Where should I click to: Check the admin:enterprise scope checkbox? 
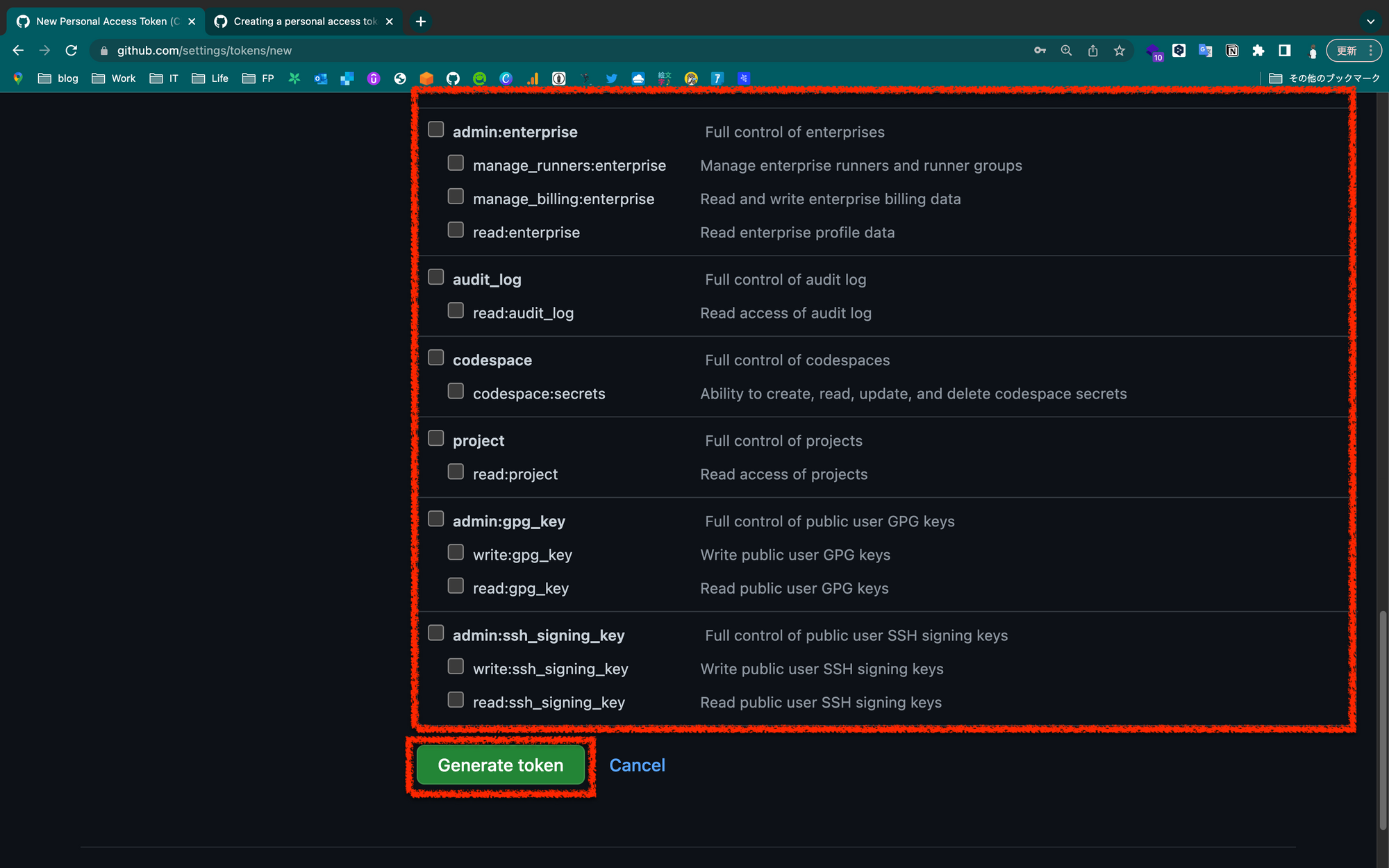[436, 130]
